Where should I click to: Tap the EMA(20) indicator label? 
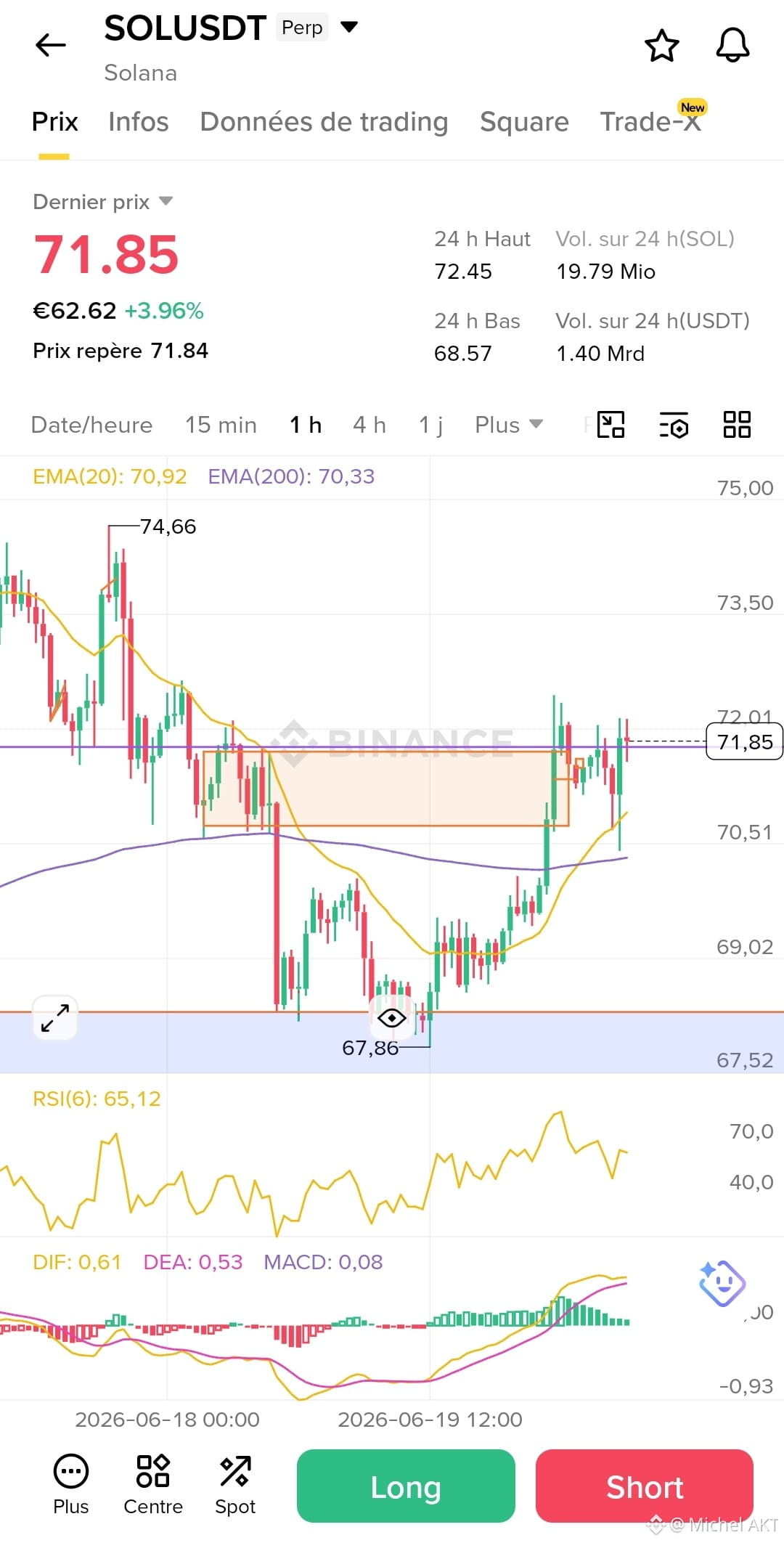pos(110,476)
